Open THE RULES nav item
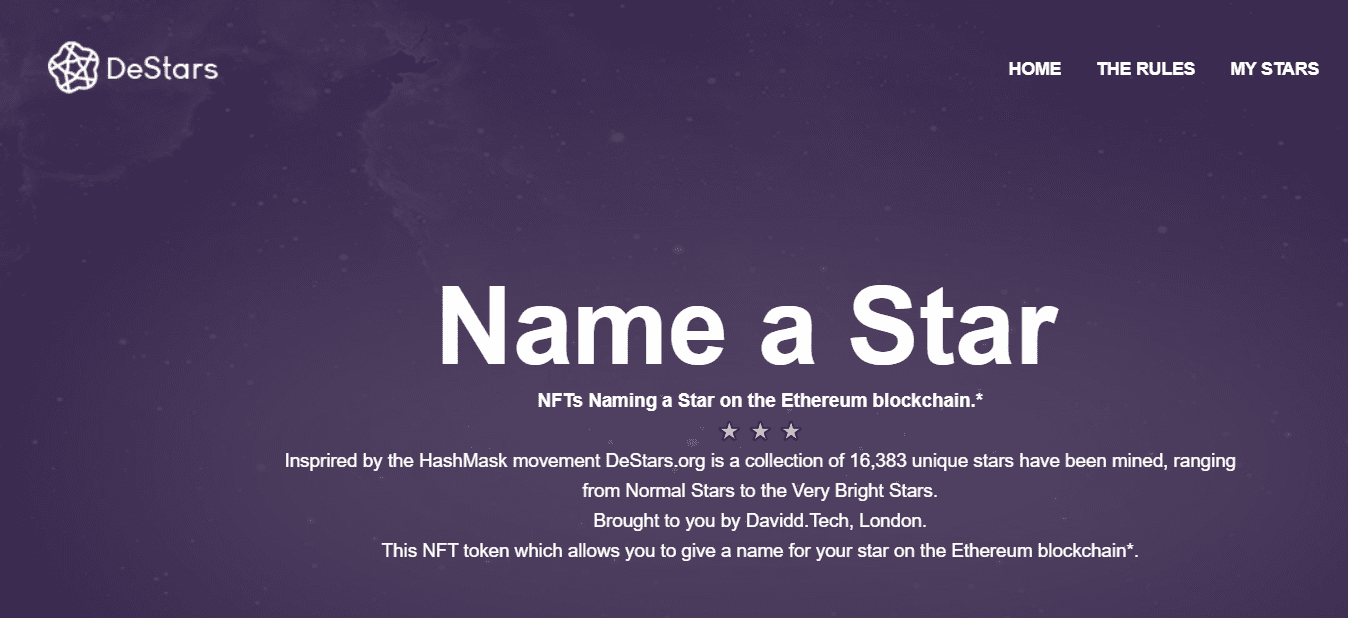The image size is (1348, 618). pyautogui.click(x=1145, y=69)
